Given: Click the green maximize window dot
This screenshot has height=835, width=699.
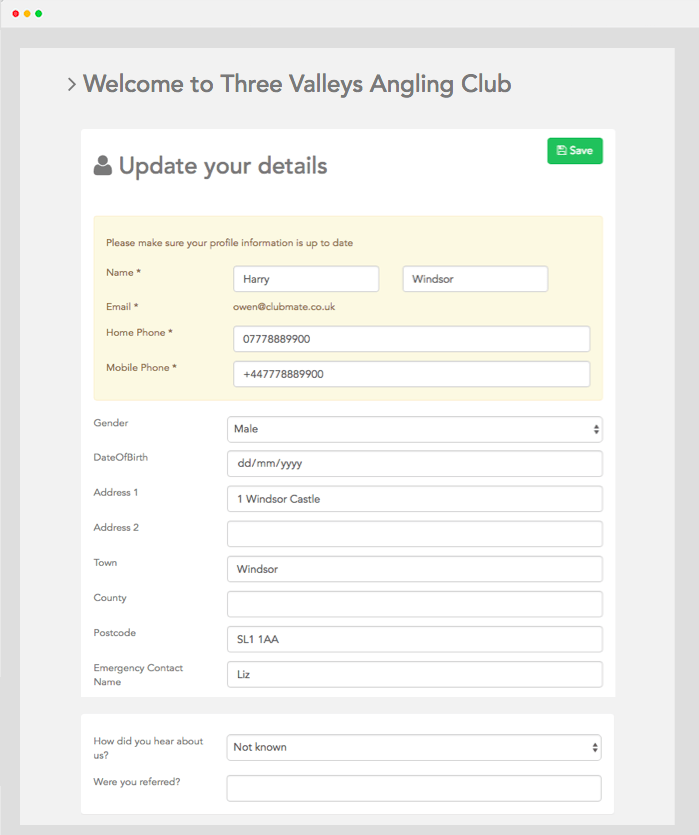Looking at the screenshot, I should (x=39, y=13).
